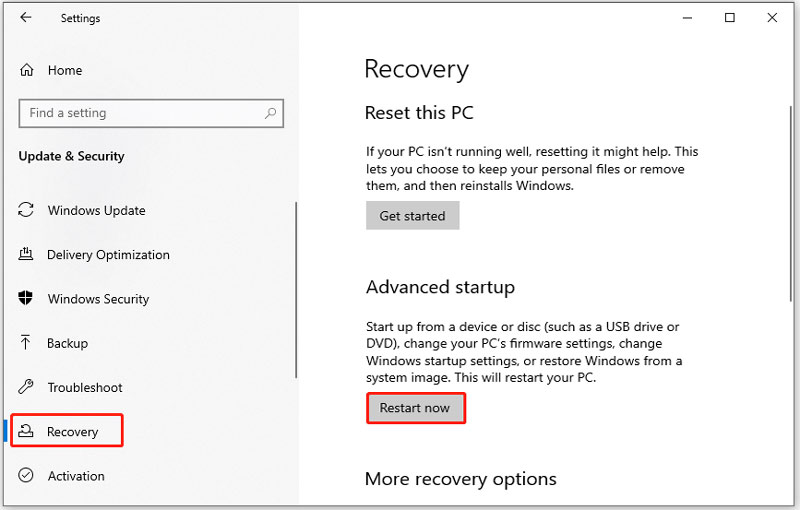Click the Troubleshoot wrench icon
Screen dimensions: 800x510
(27, 387)
